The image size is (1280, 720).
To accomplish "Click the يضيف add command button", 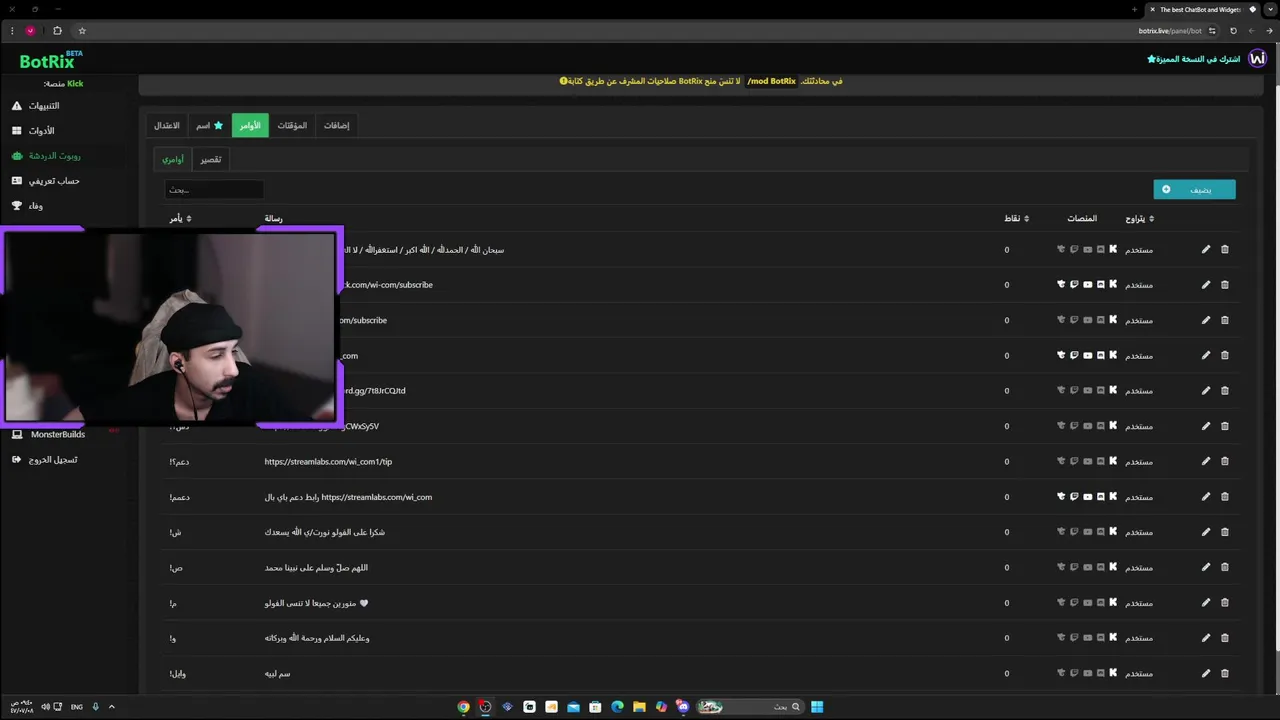I will click(1194, 189).
